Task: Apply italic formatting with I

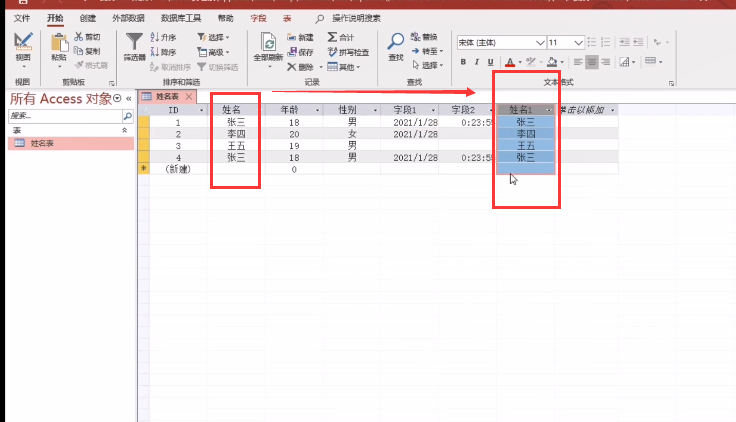Action: pos(477,61)
